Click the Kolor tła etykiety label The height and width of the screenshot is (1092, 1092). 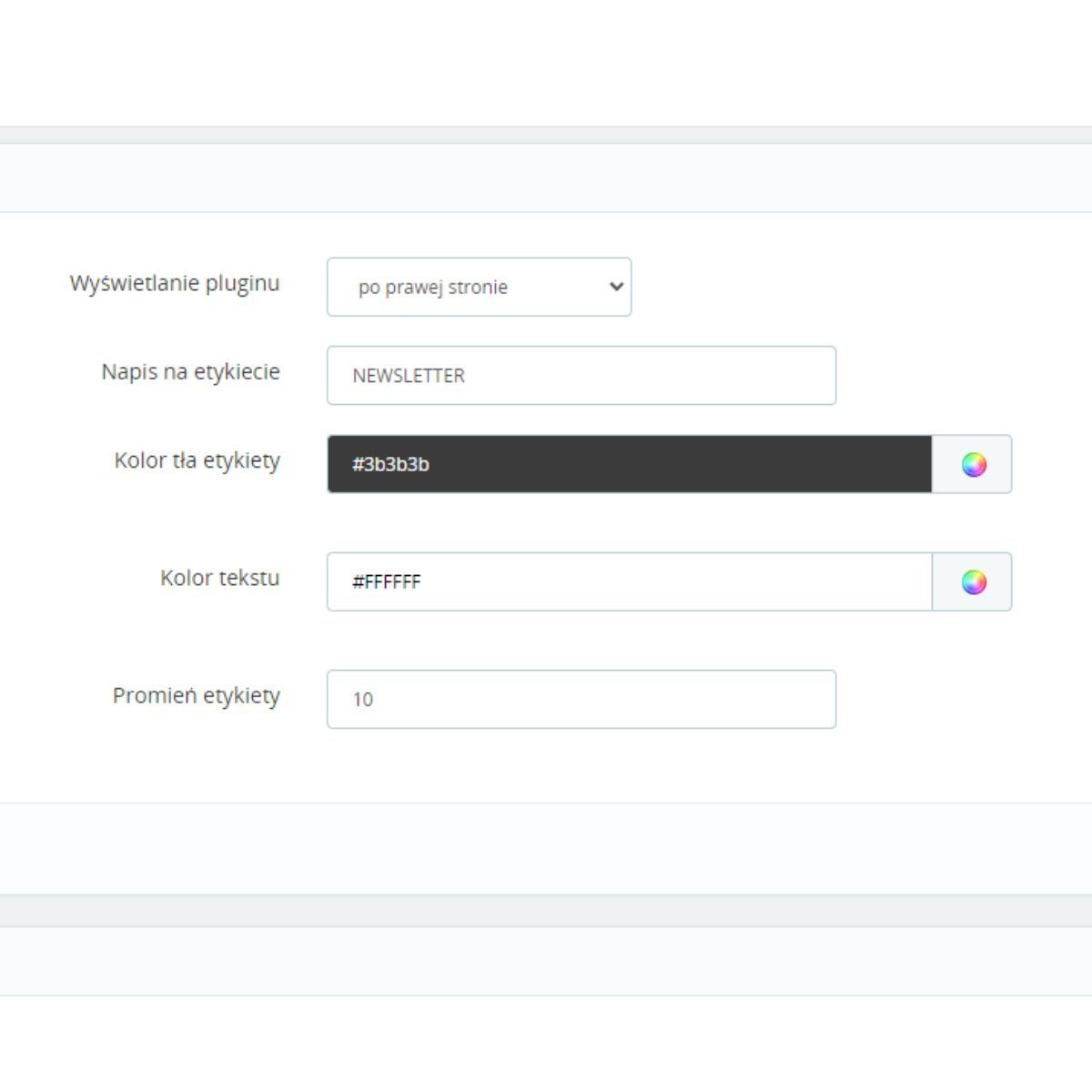(197, 460)
